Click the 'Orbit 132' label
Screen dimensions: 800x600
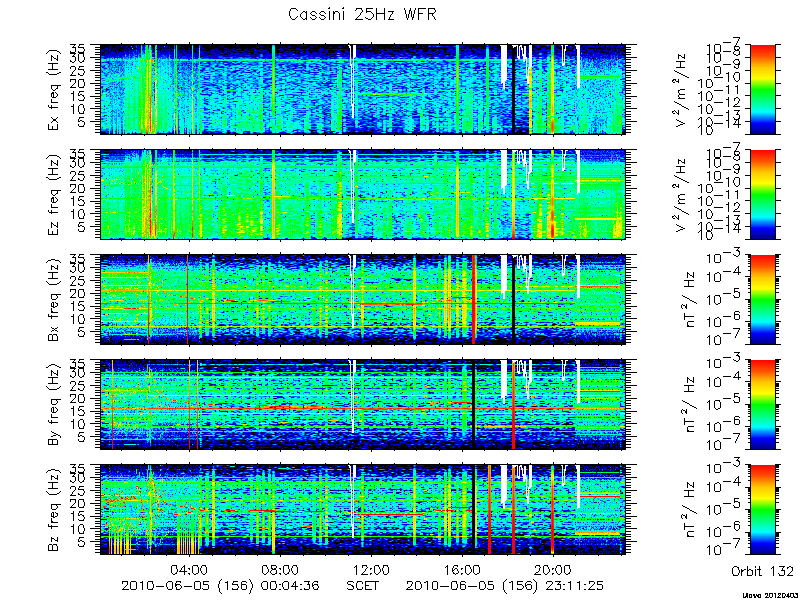pos(762,570)
